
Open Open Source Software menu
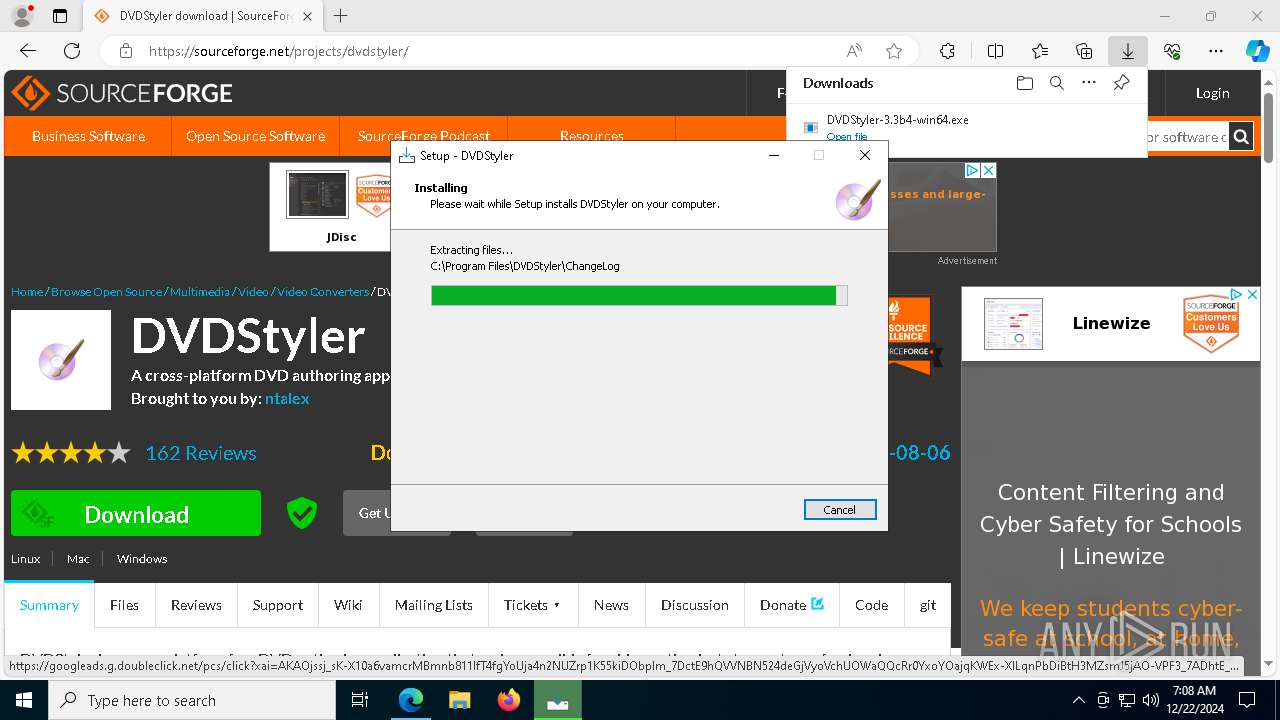[255, 136]
